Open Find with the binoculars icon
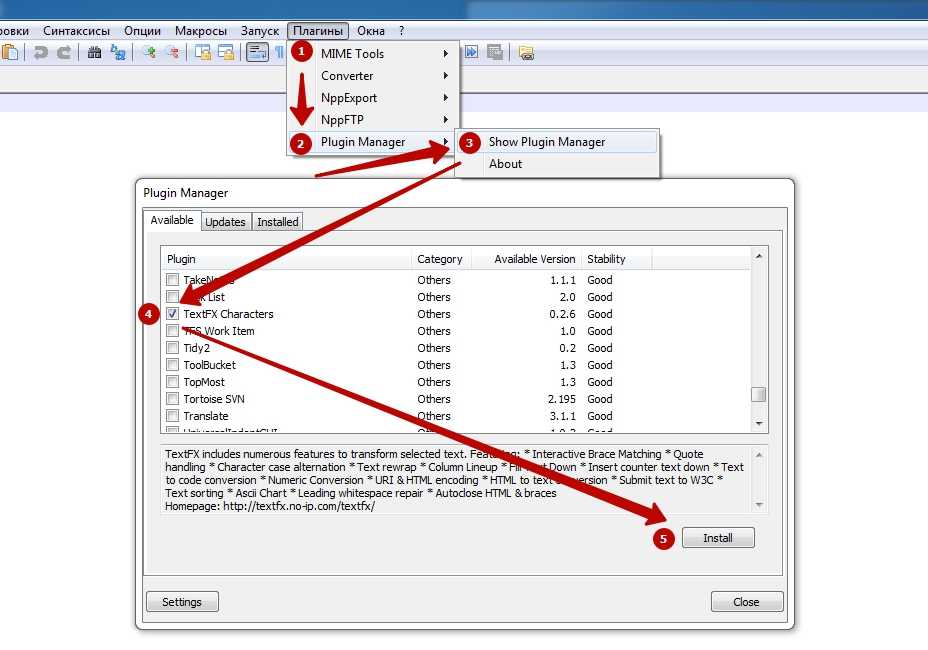This screenshot has height=650, width=928. point(94,53)
